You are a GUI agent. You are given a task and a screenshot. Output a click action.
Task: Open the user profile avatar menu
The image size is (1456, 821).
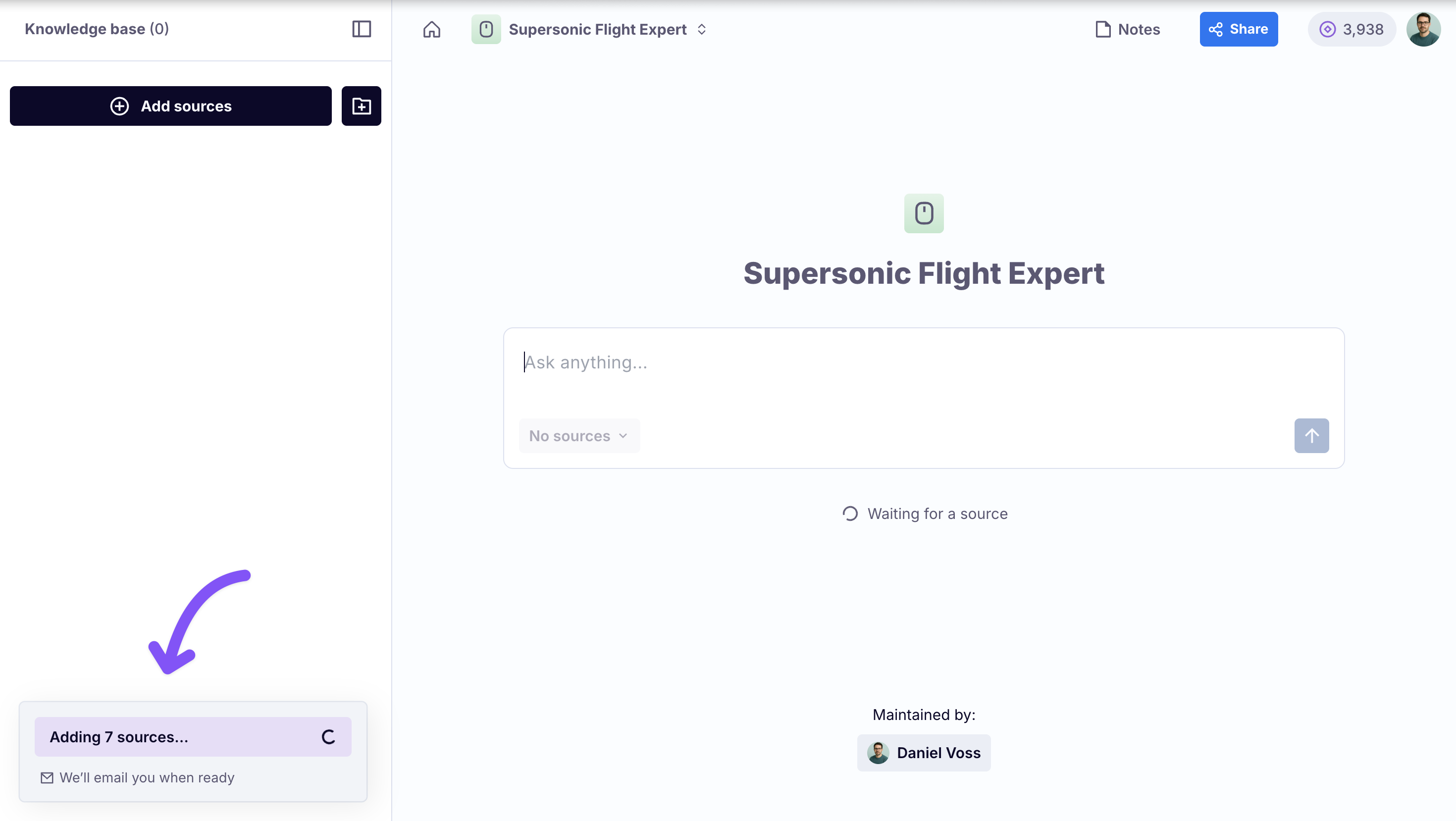point(1423,29)
